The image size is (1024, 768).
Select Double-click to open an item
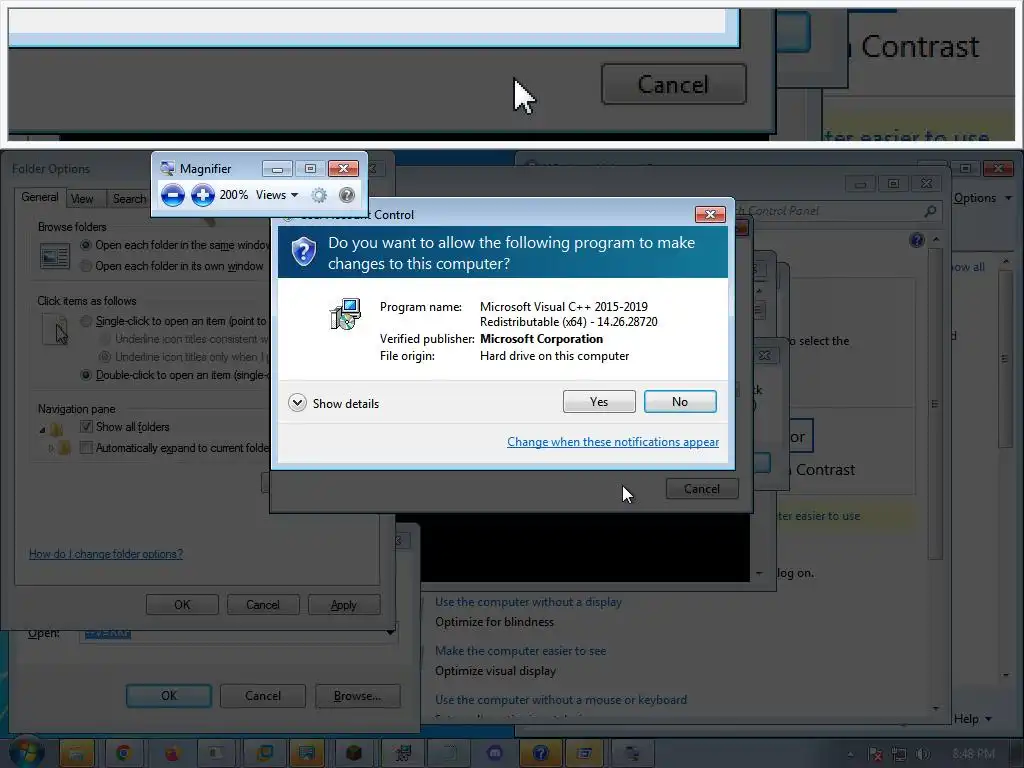pyautogui.click(x=86, y=375)
